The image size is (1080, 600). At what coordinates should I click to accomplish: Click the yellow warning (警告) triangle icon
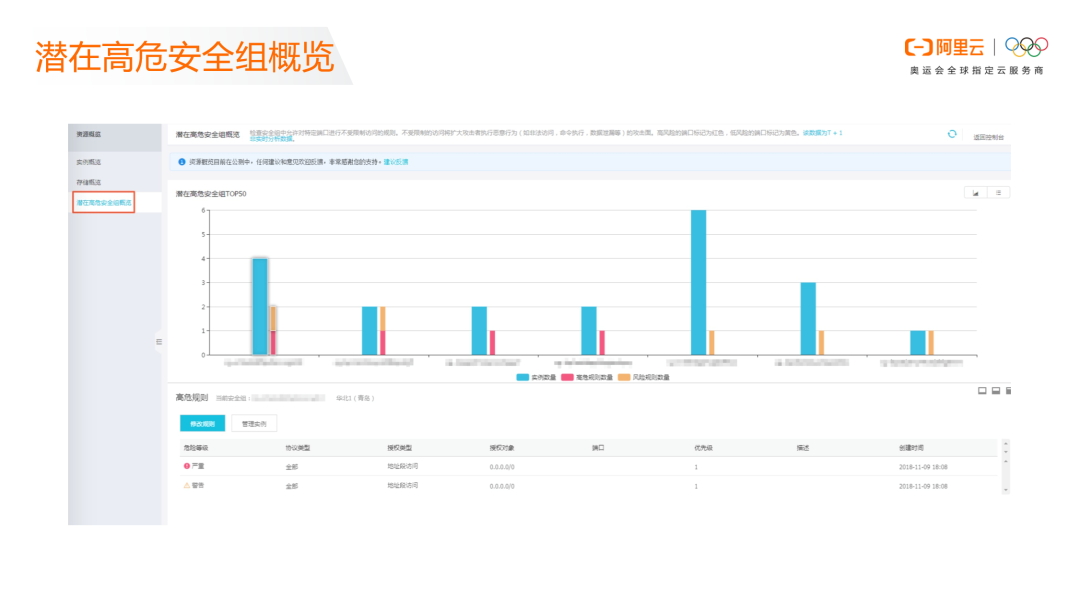pyautogui.click(x=187, y=486)
